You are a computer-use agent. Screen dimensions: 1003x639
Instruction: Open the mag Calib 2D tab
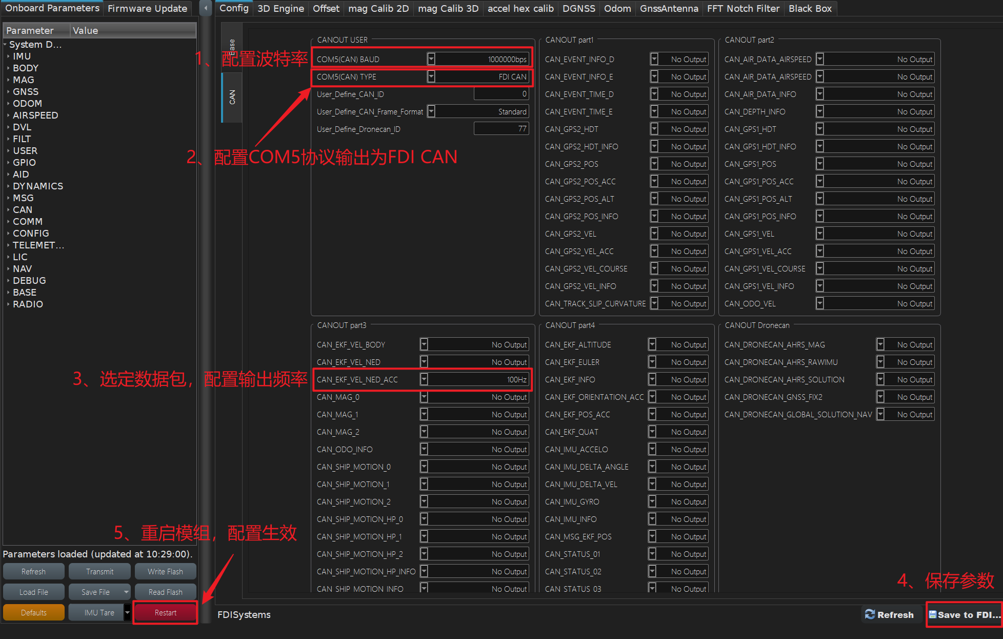coord(378,8)
